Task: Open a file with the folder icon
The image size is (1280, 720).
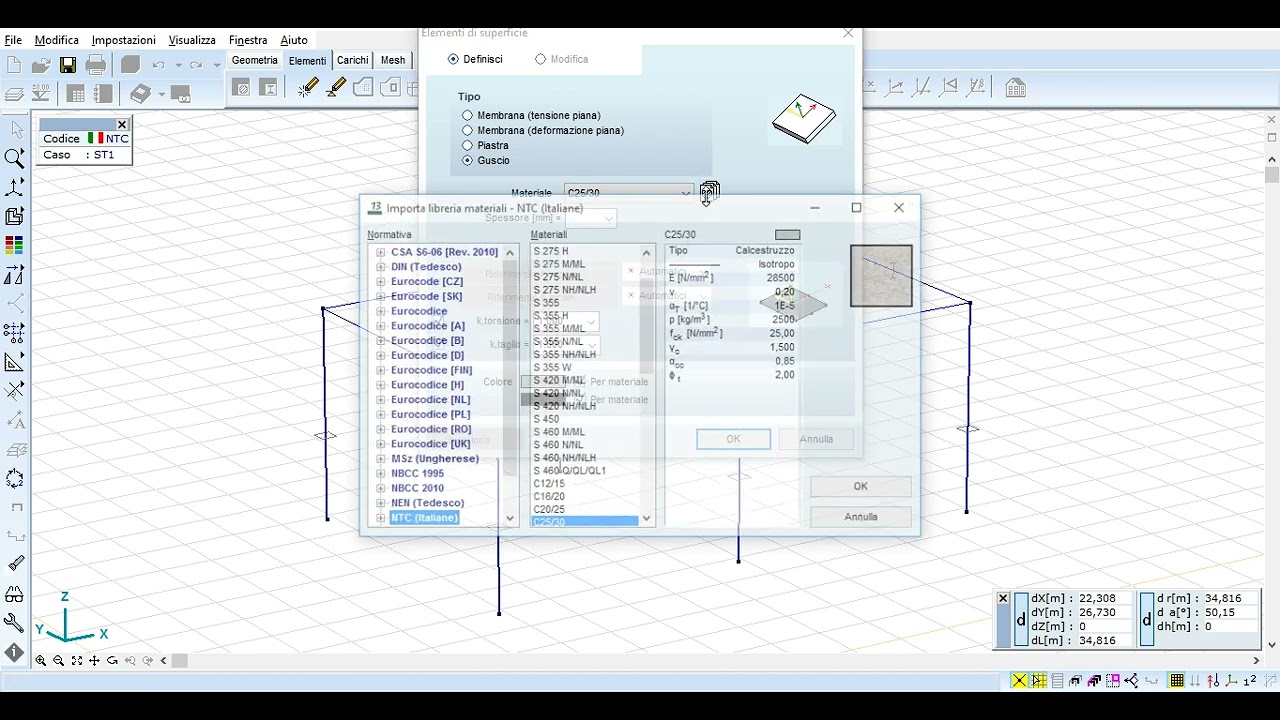Action: (x=41, y=66)
